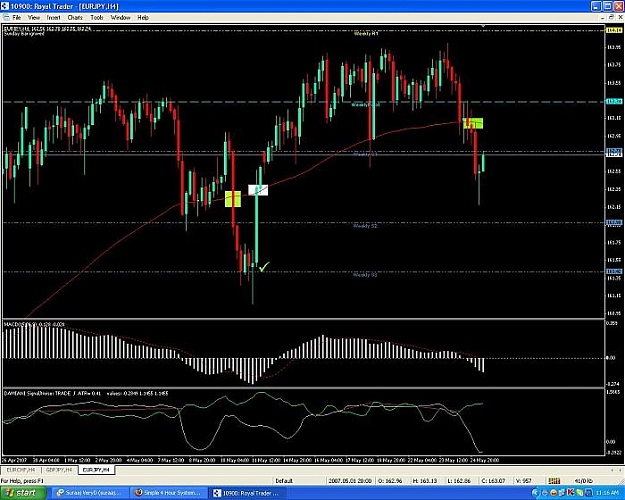Select the yellow-green rectangle near 10 May
Image resolution: width=625 pixels, height=500 pixels.
pyautogui.click(x=233, y=199)
